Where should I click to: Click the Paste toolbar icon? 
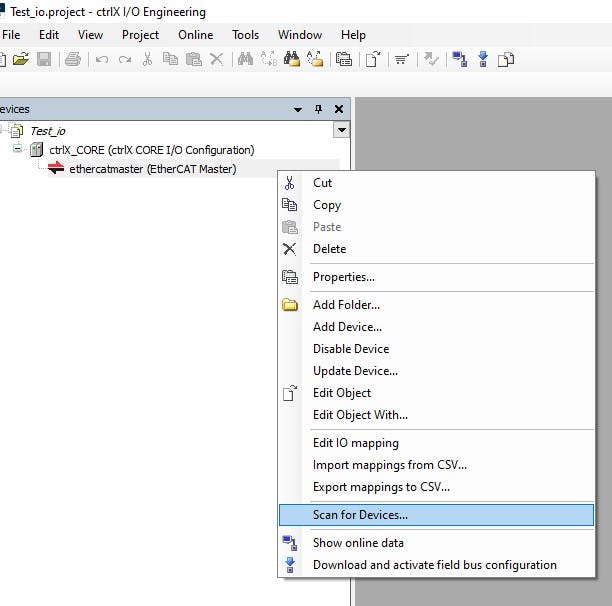194,59
